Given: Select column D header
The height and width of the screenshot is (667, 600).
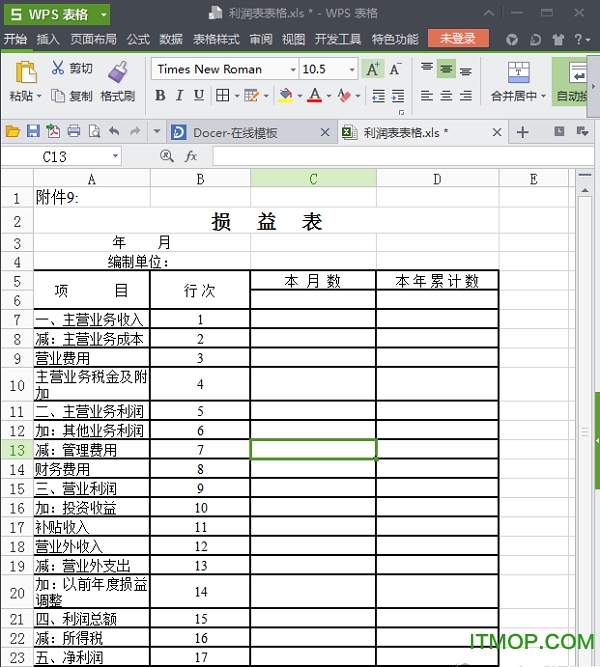Looking at the screenshot, I should click(x=437, y=179).
